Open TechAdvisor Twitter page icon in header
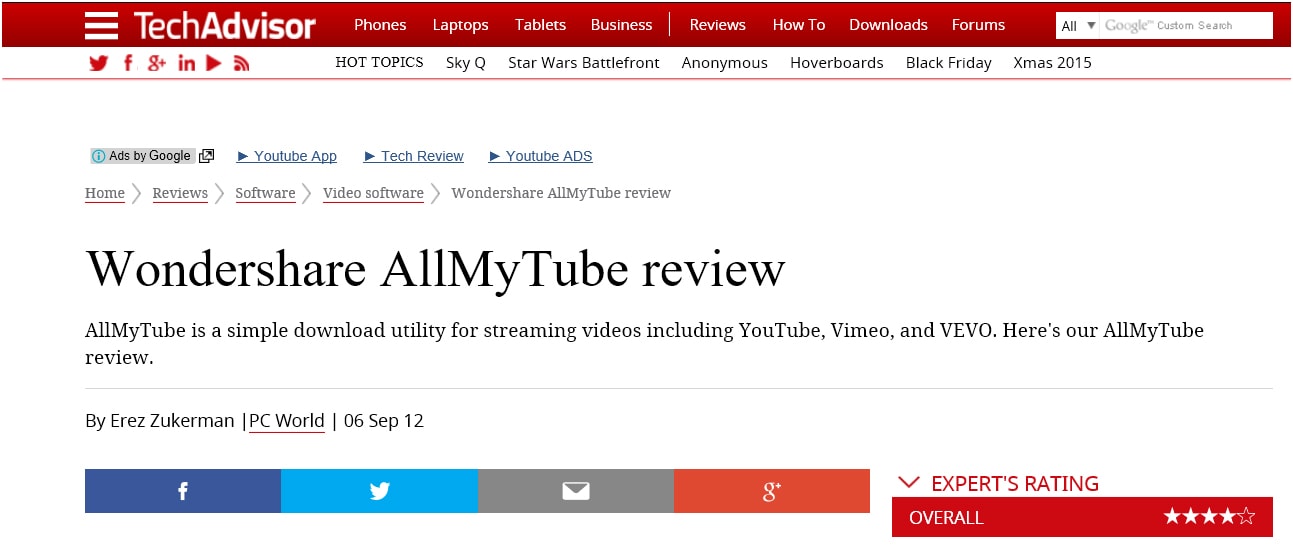The image size is (1293, 548). click(98, 63)
